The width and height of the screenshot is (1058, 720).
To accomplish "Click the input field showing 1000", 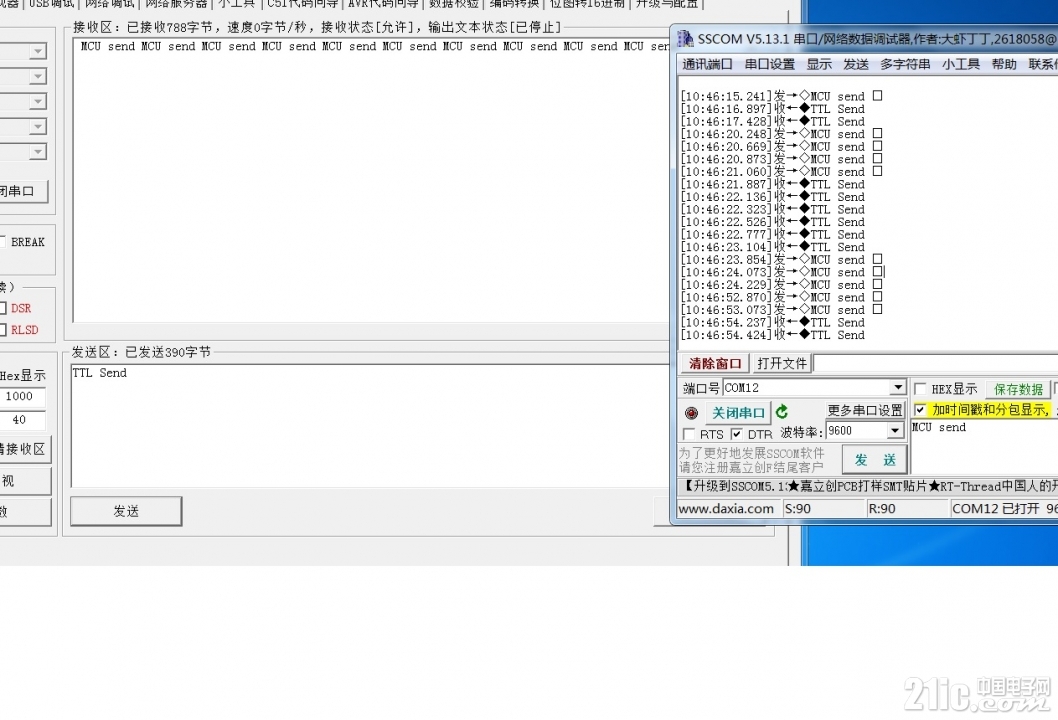I will pos(22,397).
